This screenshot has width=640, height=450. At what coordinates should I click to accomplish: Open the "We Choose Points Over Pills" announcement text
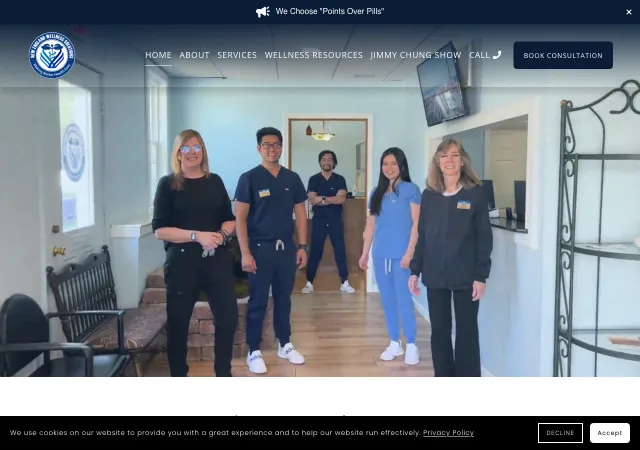tap(330, 11)
